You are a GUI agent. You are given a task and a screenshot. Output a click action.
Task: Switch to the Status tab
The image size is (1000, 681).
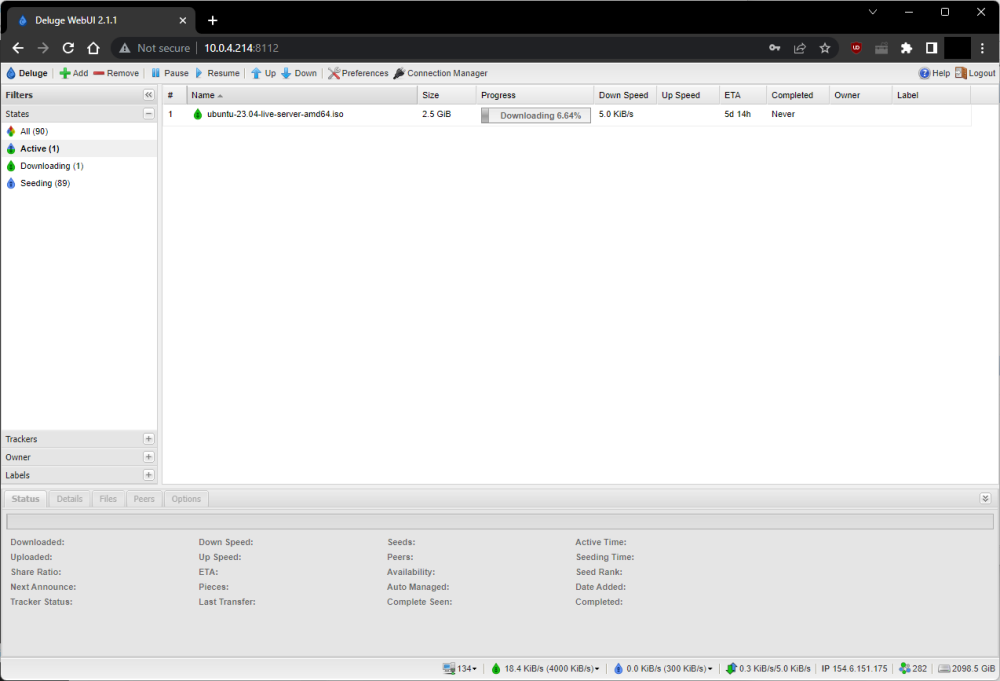(x=26, y=499)
